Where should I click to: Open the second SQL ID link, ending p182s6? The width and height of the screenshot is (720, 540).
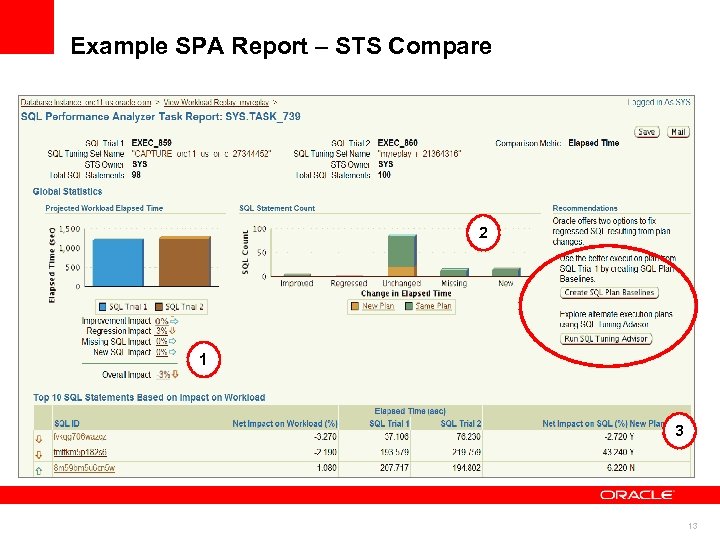click(80, 452)
